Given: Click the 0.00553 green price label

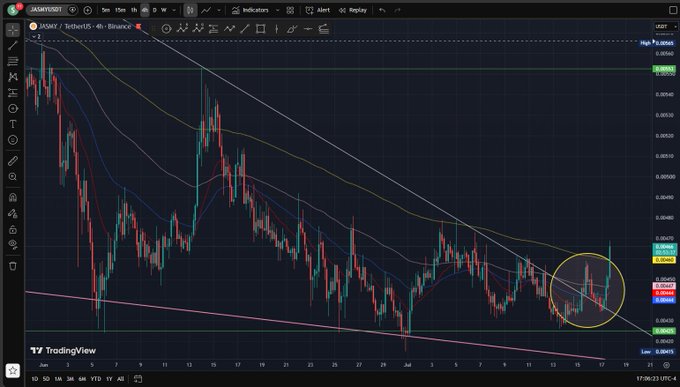Looking at the screenshot, I should click(664, 69).
